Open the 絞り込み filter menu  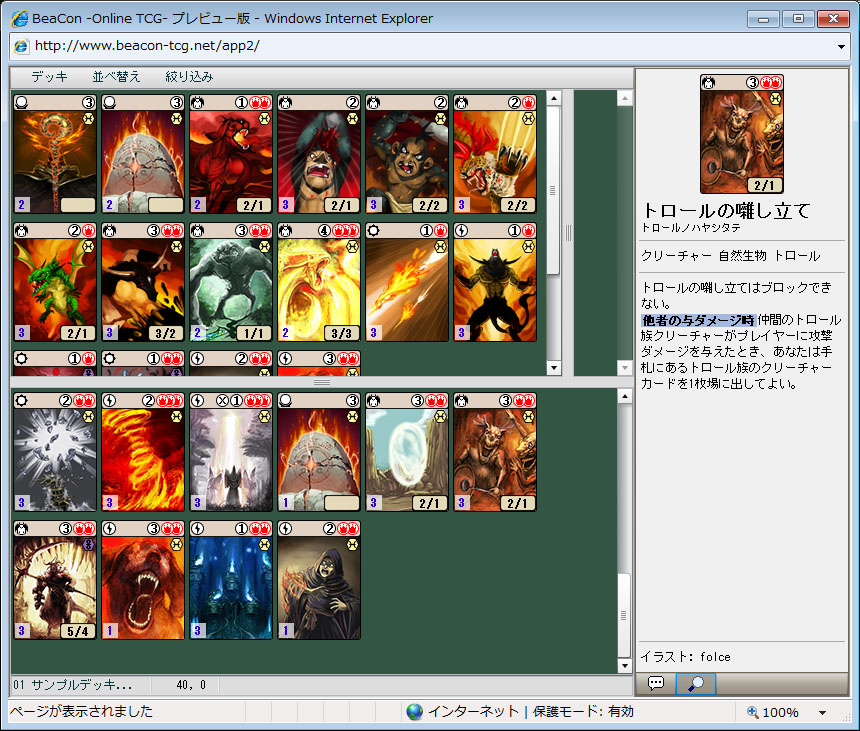click(x=189, y=77)
